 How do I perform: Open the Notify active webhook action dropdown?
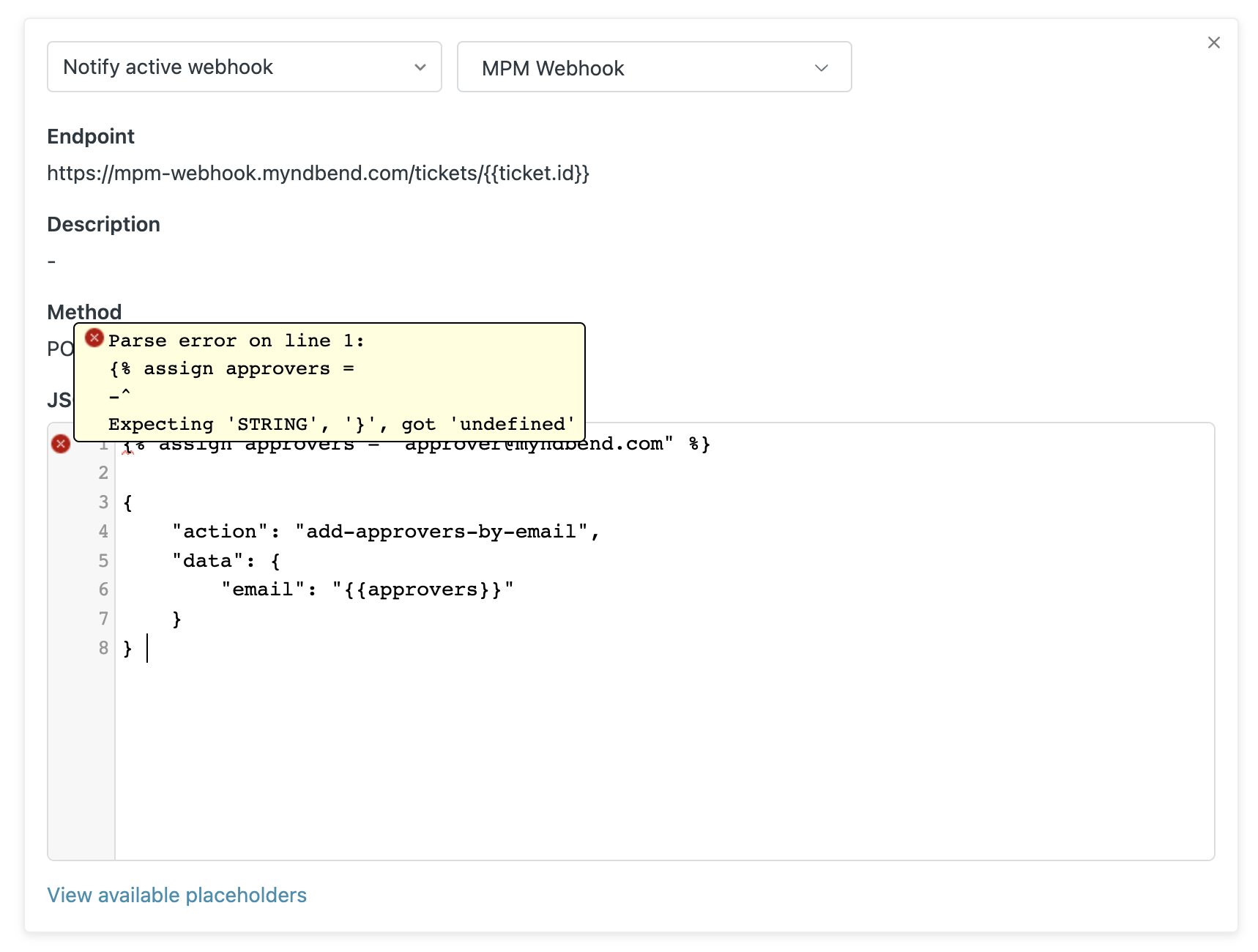pyautogui.click(x=244, y=67)
